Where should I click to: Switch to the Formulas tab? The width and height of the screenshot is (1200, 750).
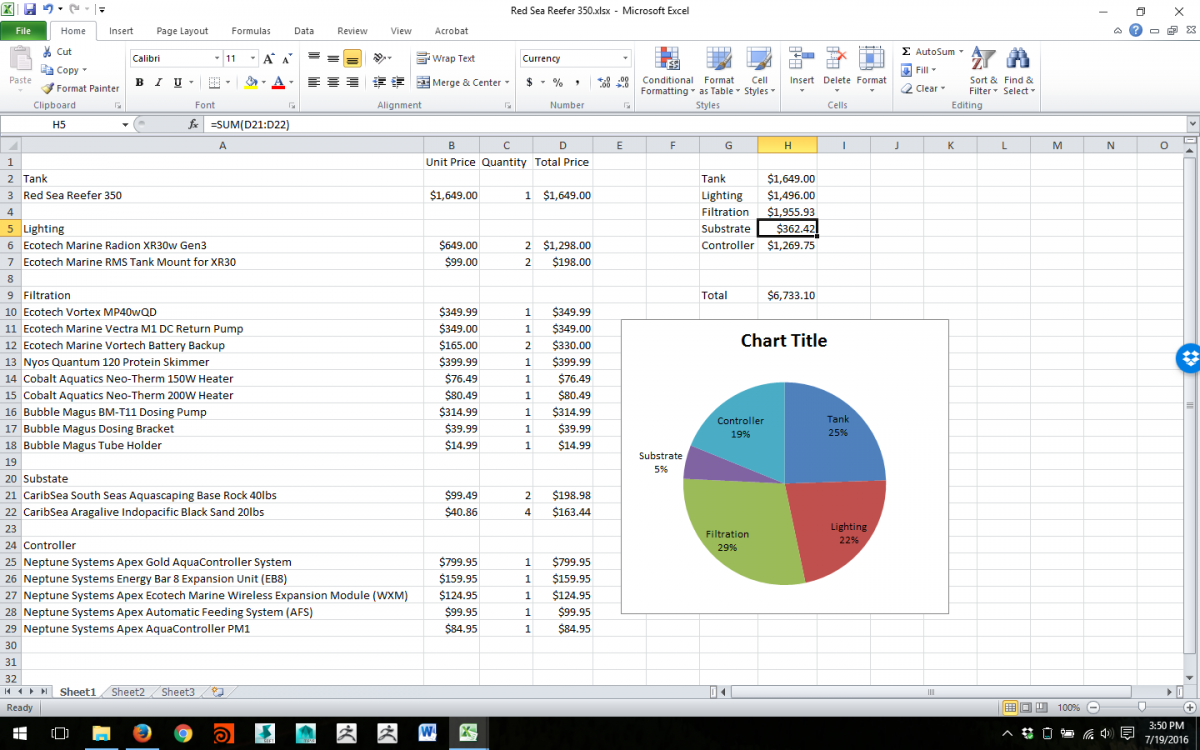(251, 31)
